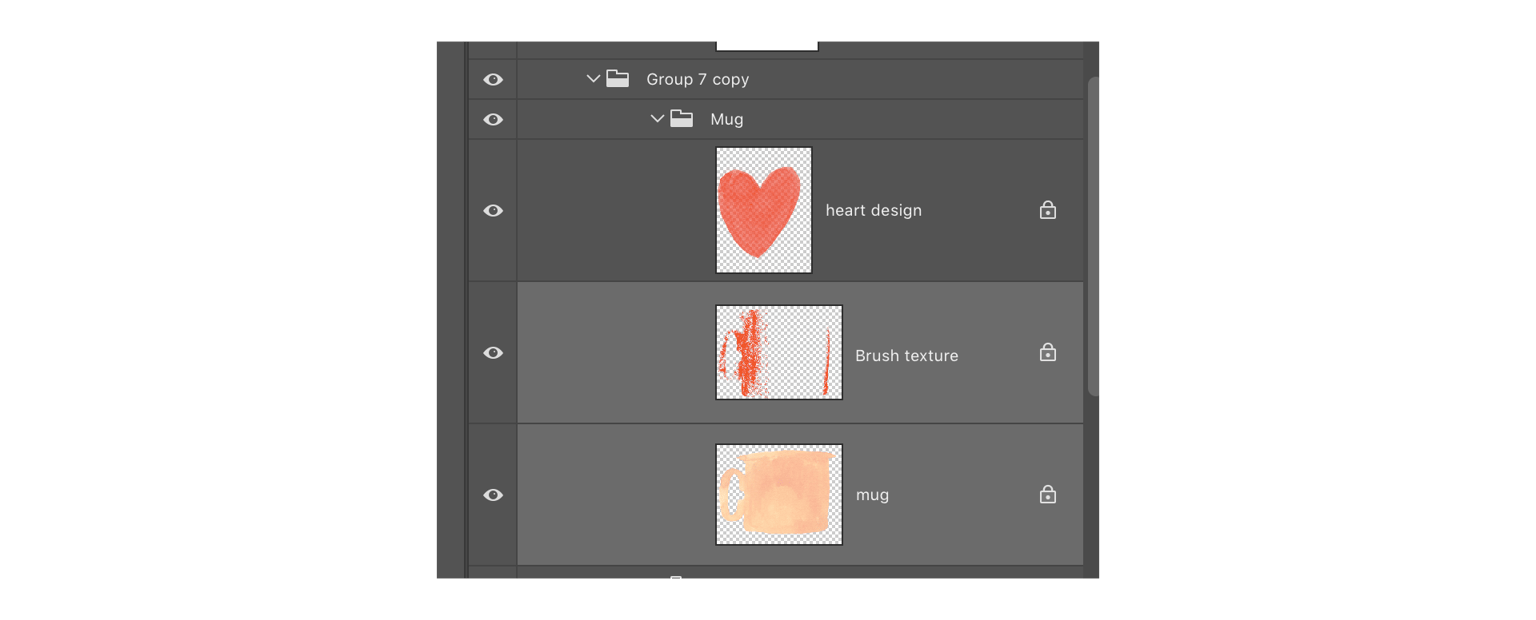The image size is (1536, 620).
Task: Click the Mug group folder icon
Action: click(x=682, y=118)
